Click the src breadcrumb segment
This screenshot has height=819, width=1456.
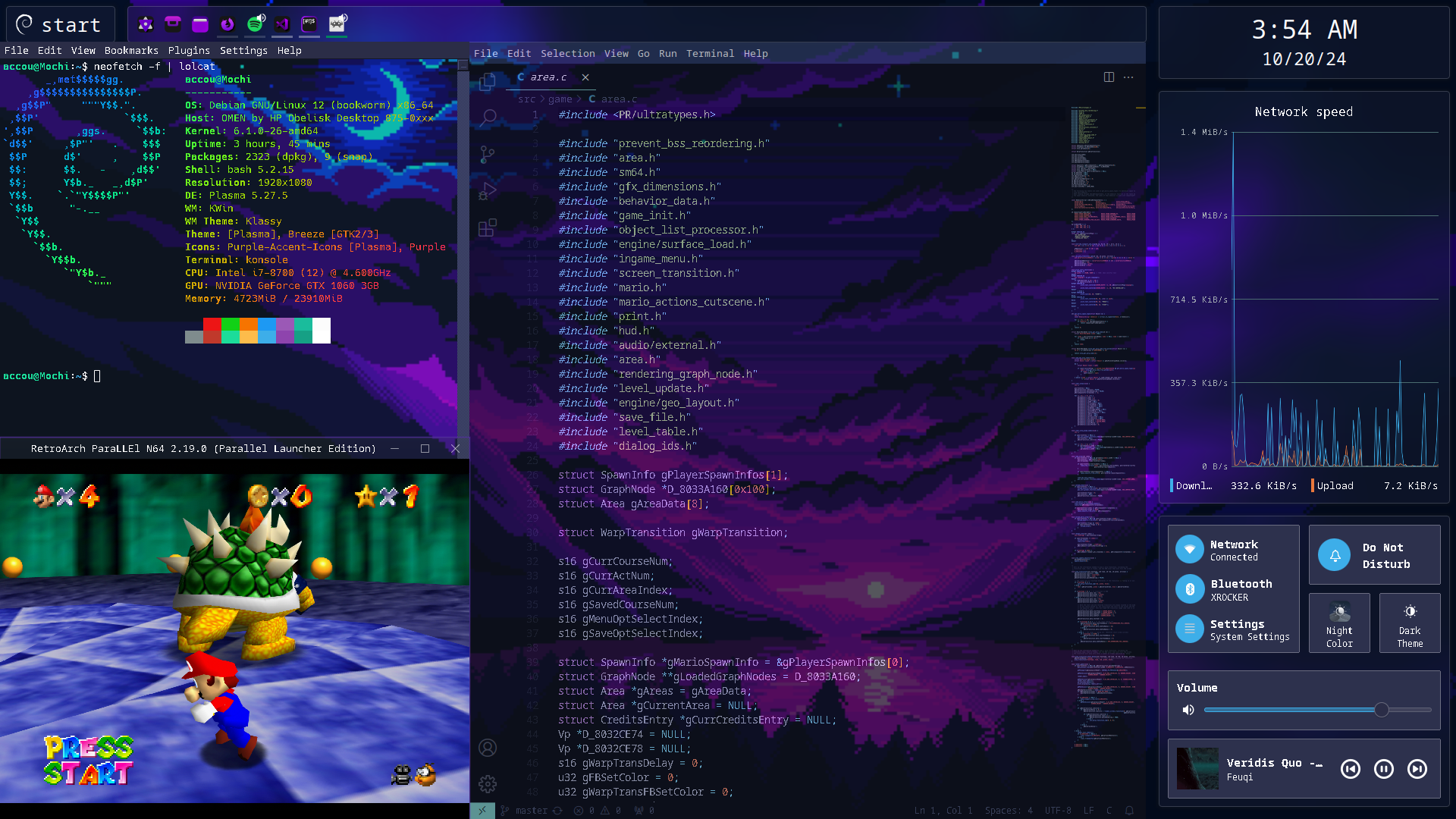pyautogui.click(x=526, y=99)
